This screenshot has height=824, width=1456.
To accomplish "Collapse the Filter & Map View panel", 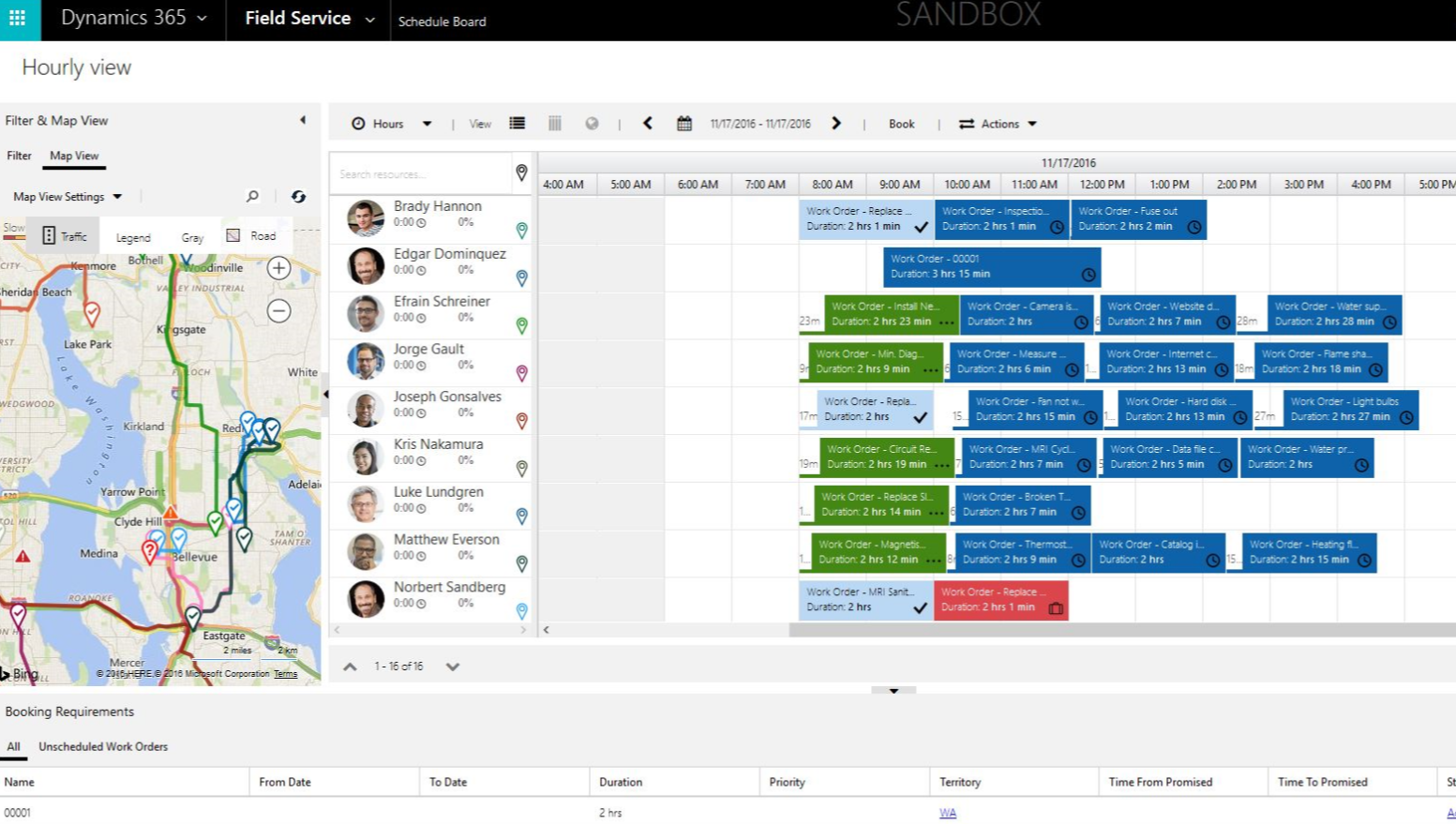I will (x=303, y=120).
